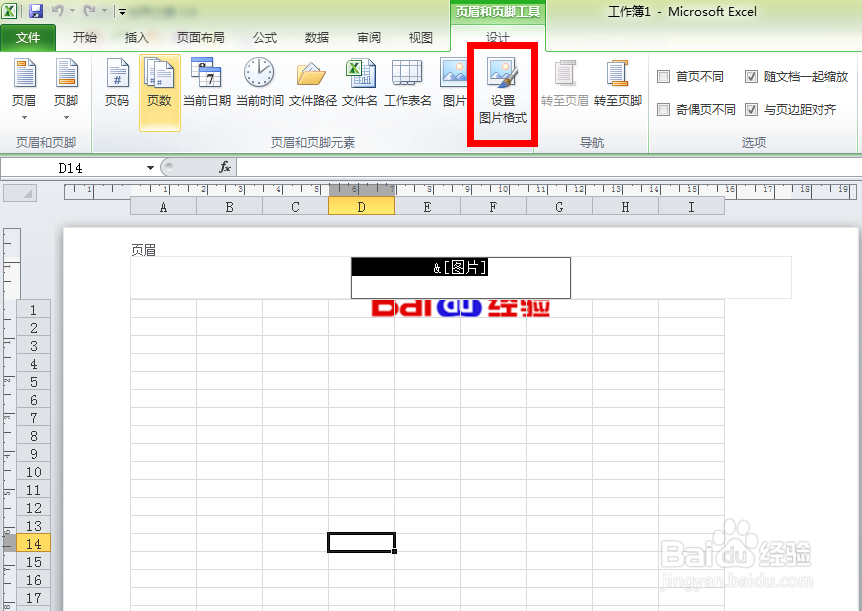This screenshot has width=862, height=611.
Task: Click Format Picture (设置图片格式) button
Action: coord(502,92)
